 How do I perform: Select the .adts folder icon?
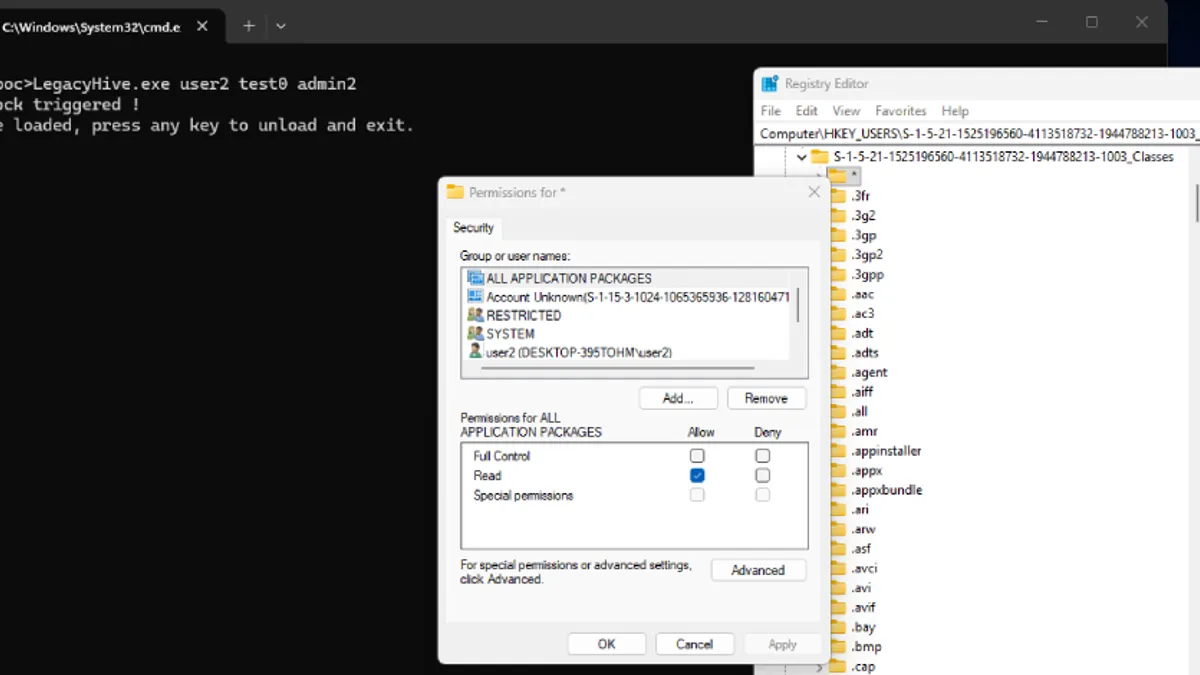pyautogui.click(x=839, y=352)
